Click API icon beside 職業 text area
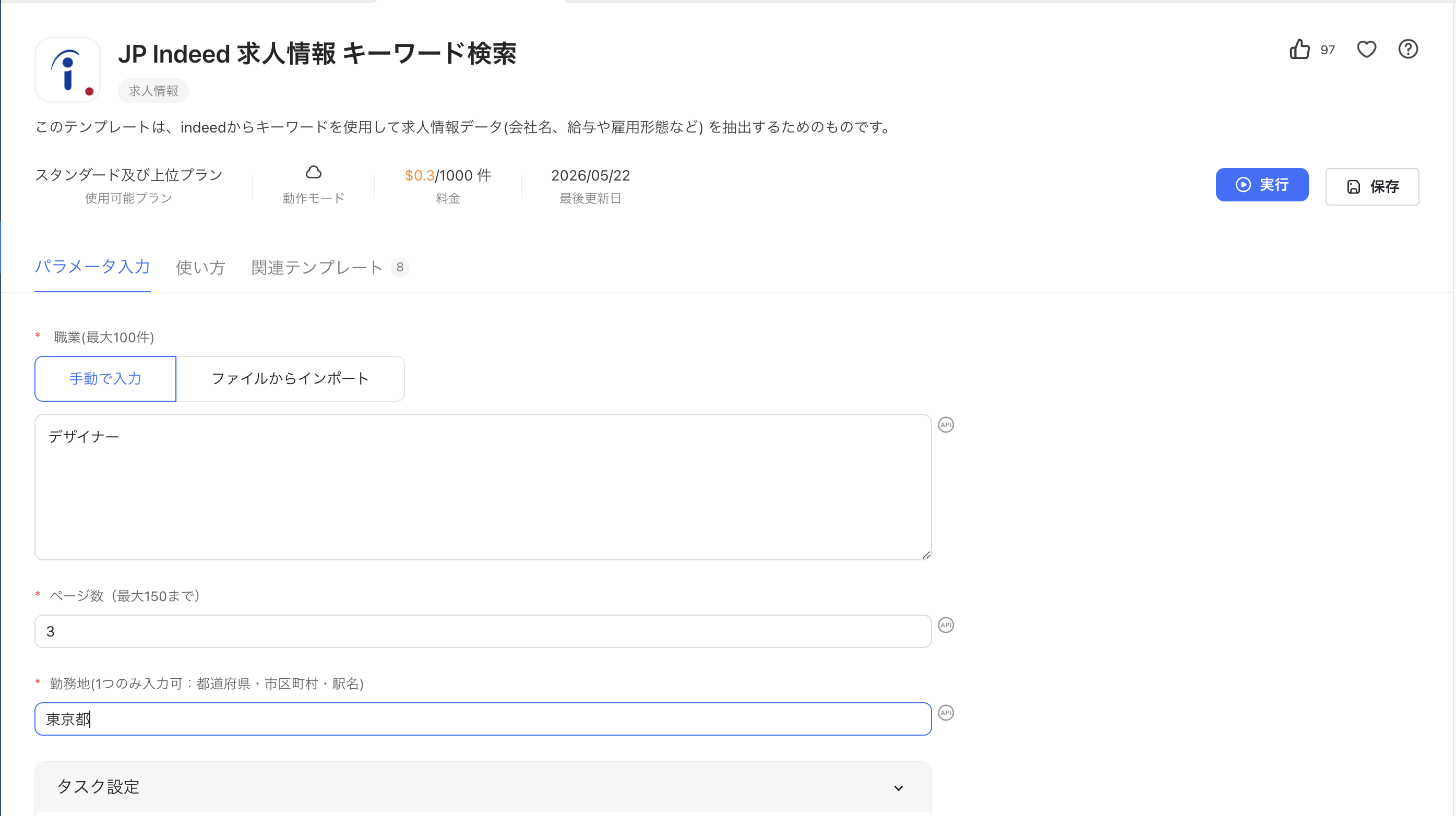The image size is (1456, 816). click(x=946, y=425)
